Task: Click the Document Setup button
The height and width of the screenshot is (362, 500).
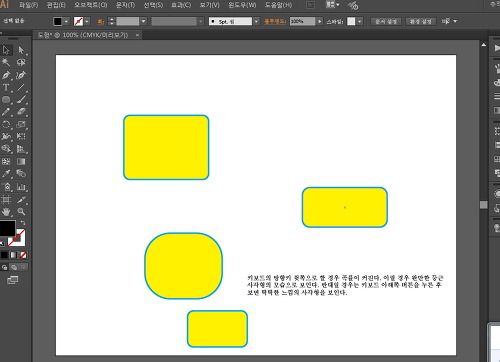Action: coord(386,21)
